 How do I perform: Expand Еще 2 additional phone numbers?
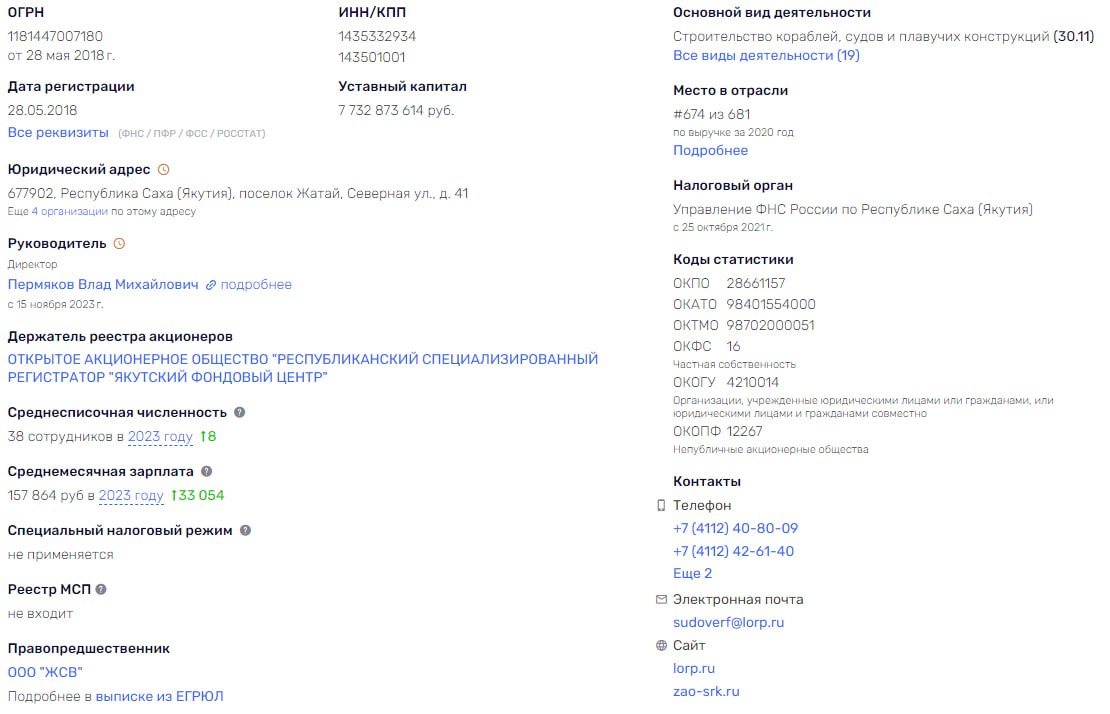coord(692,574)
